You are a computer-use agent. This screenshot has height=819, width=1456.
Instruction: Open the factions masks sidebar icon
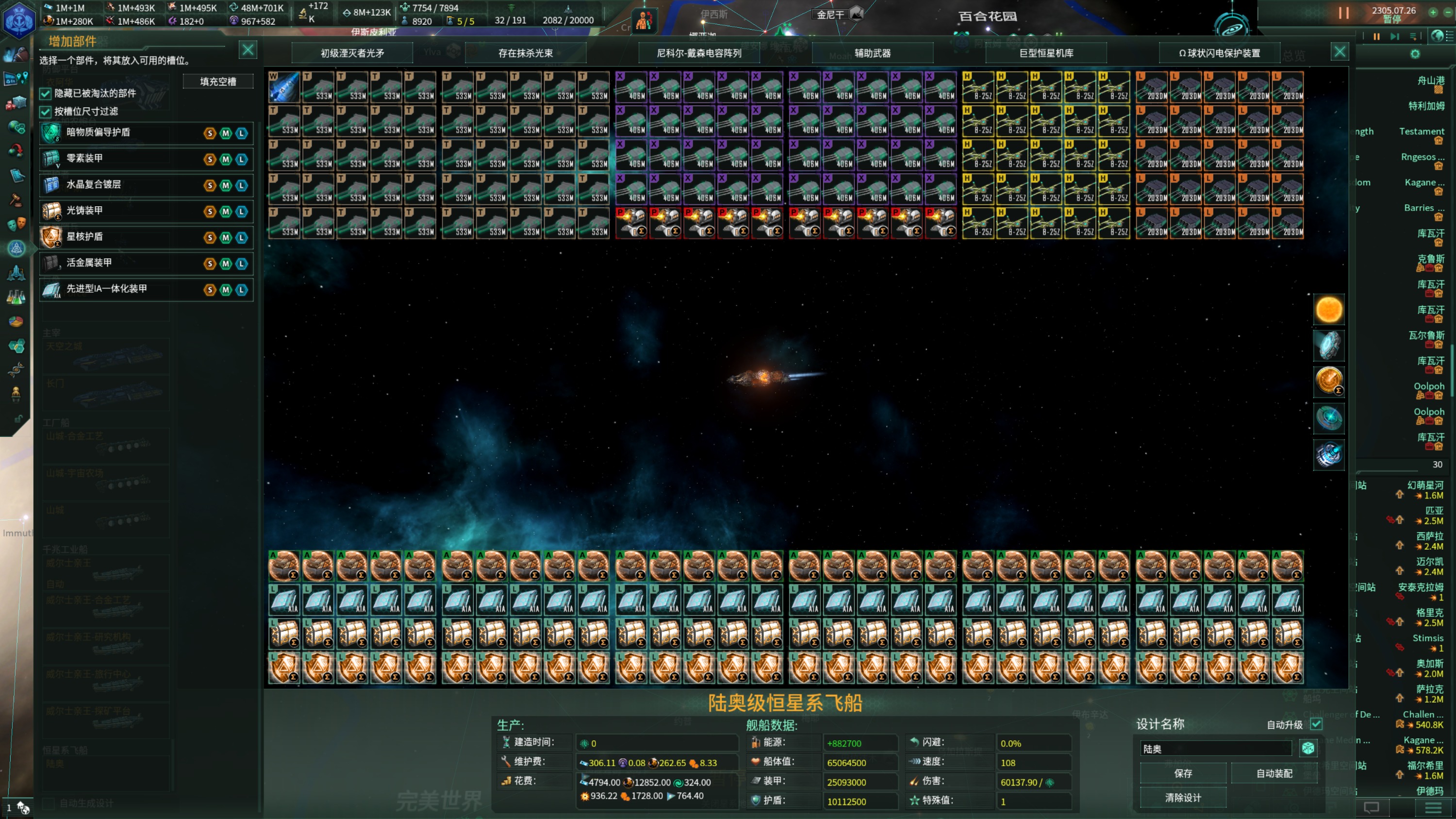[16, 224]
